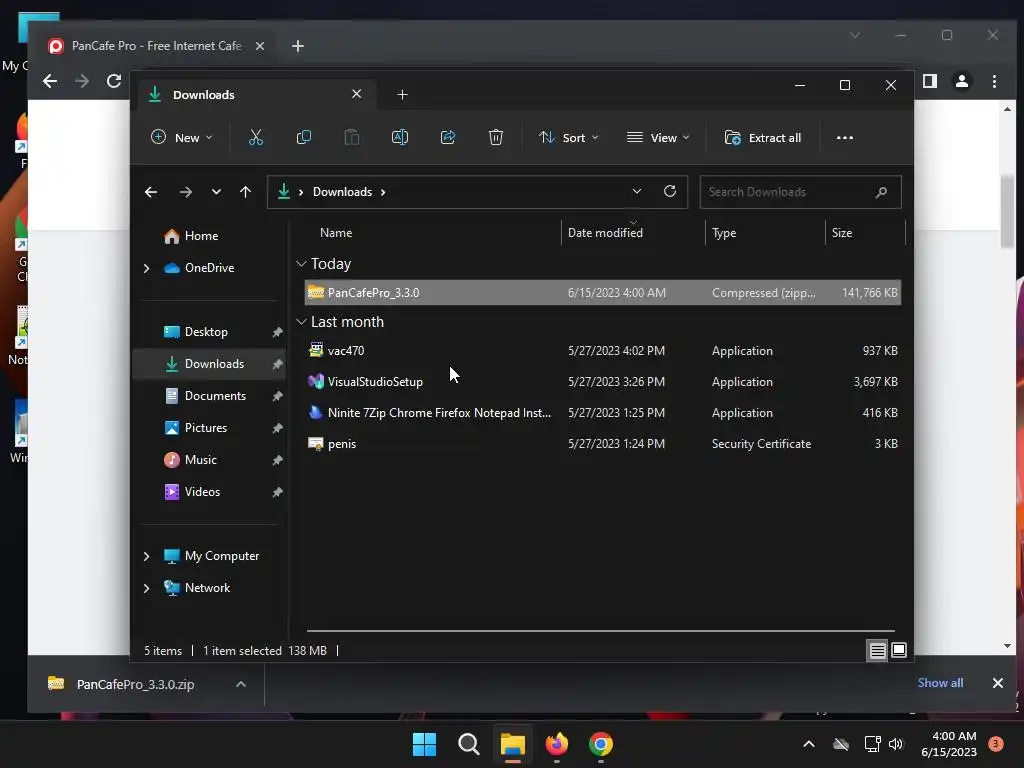Open recent locations dropdown arrow
1024x768 pixels.
216,192
